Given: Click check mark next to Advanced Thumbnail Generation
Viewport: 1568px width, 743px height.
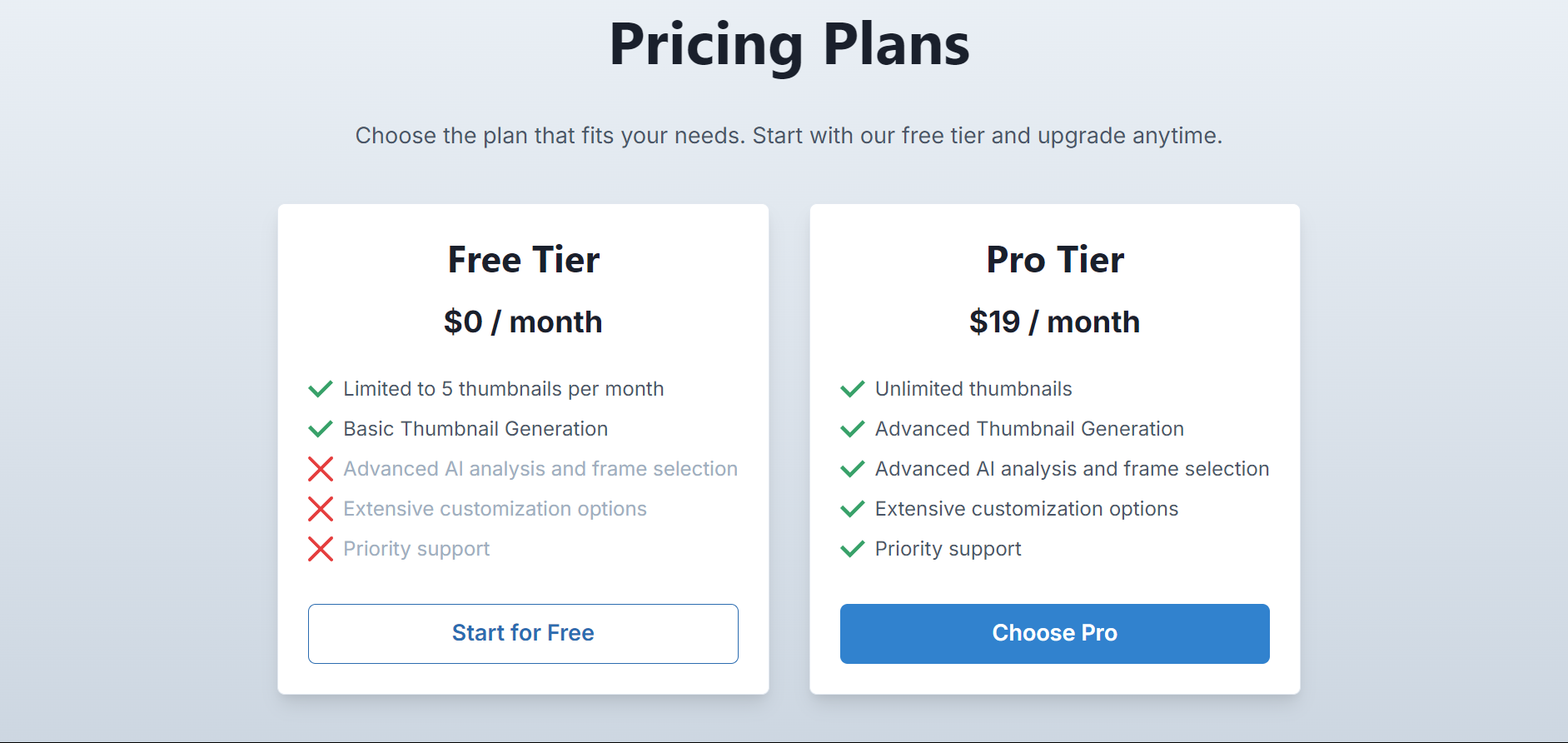Looking at the screenshot, I should pos(853,429).
